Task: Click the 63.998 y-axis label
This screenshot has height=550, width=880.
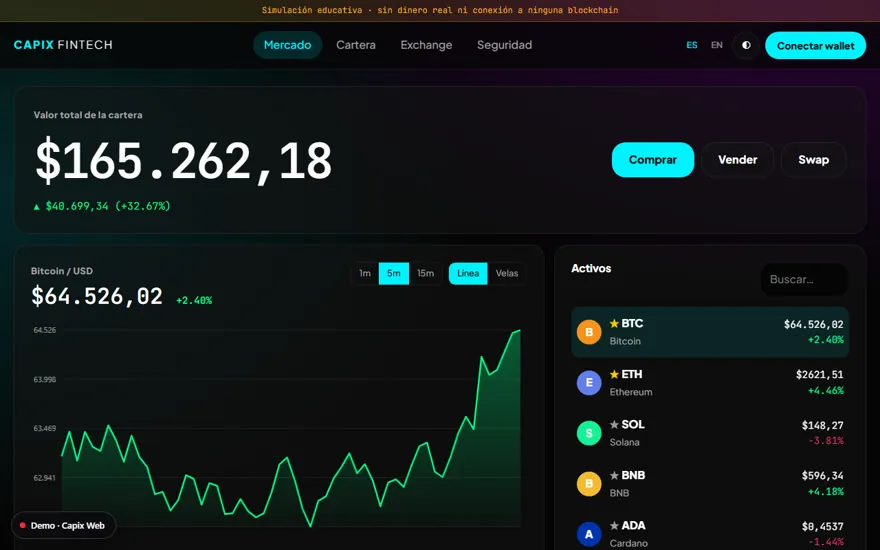Action: (44, 379)
